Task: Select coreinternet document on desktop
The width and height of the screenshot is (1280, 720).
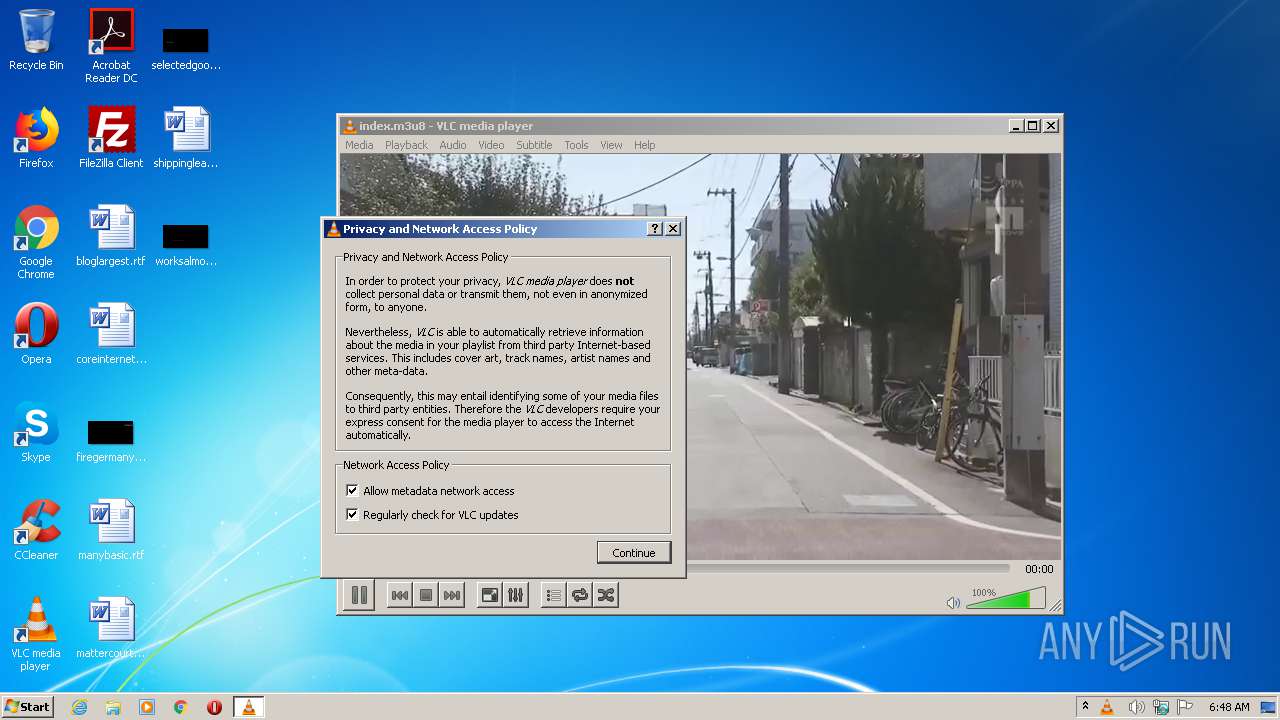Action: [x=111, y=334]
